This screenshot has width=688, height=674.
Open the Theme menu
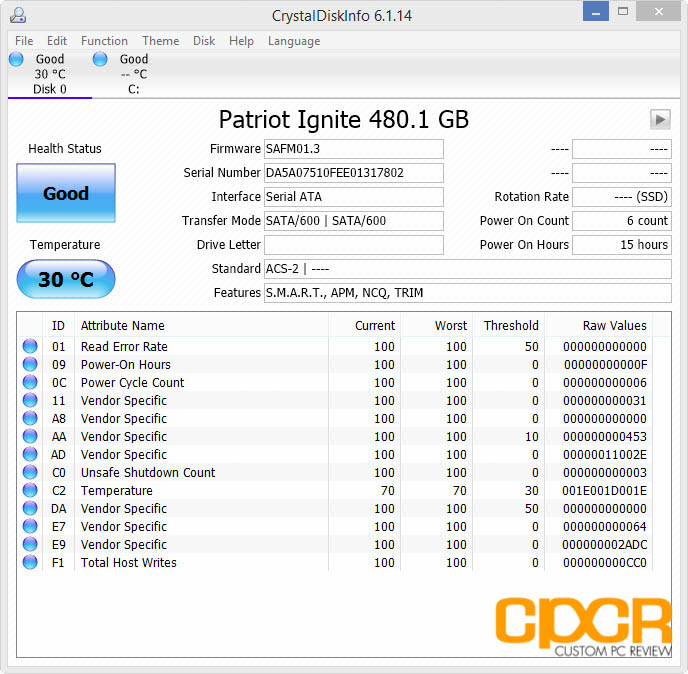click(161, 41)
